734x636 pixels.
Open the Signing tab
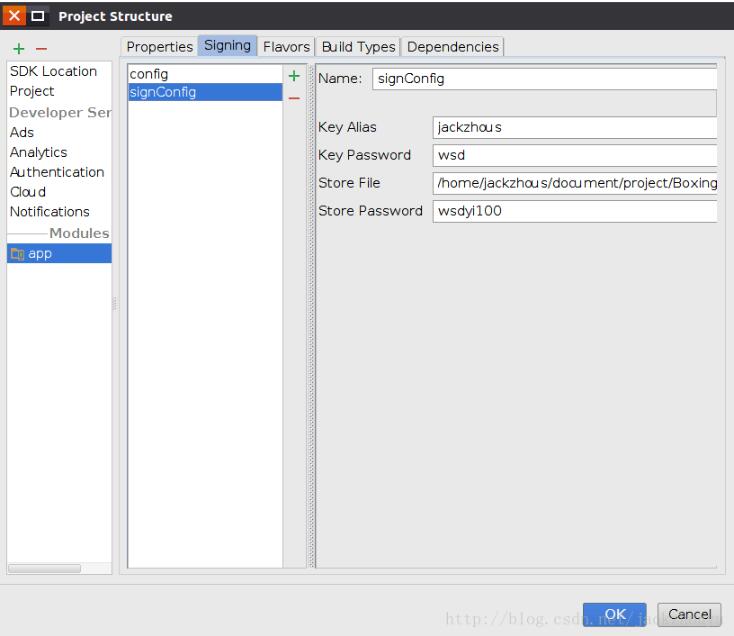227,46
